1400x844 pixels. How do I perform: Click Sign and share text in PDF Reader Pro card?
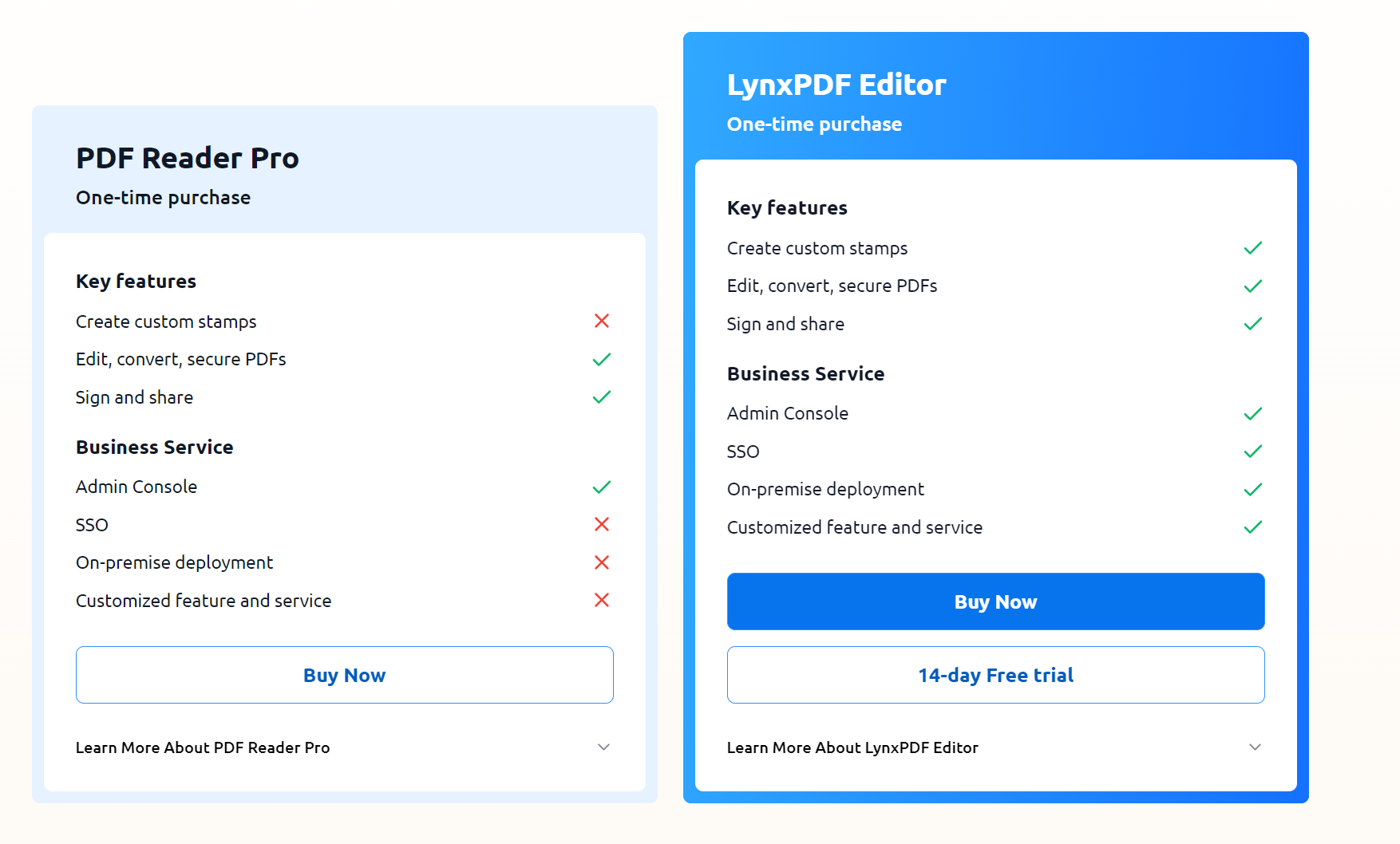click(x=134, y=397)
